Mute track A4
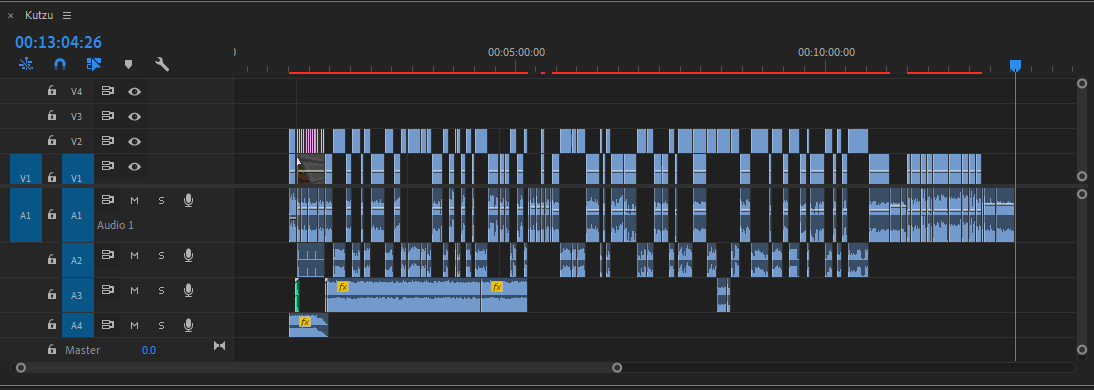Viewport: 1094px width, 390px height. (135, 325)
